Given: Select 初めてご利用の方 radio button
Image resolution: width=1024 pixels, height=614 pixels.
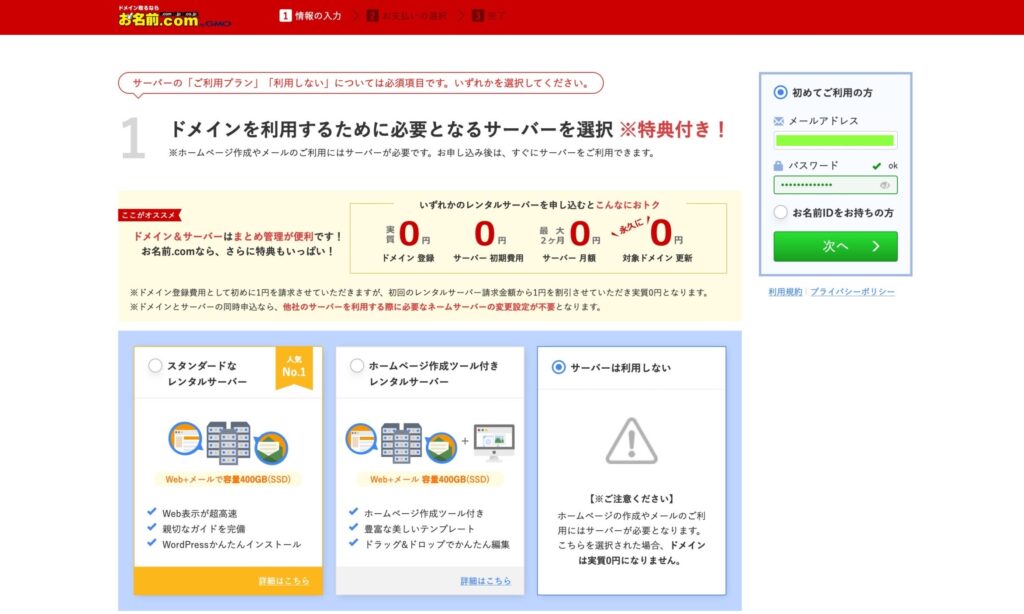Looking at the screenshot, I should point(780,92).
